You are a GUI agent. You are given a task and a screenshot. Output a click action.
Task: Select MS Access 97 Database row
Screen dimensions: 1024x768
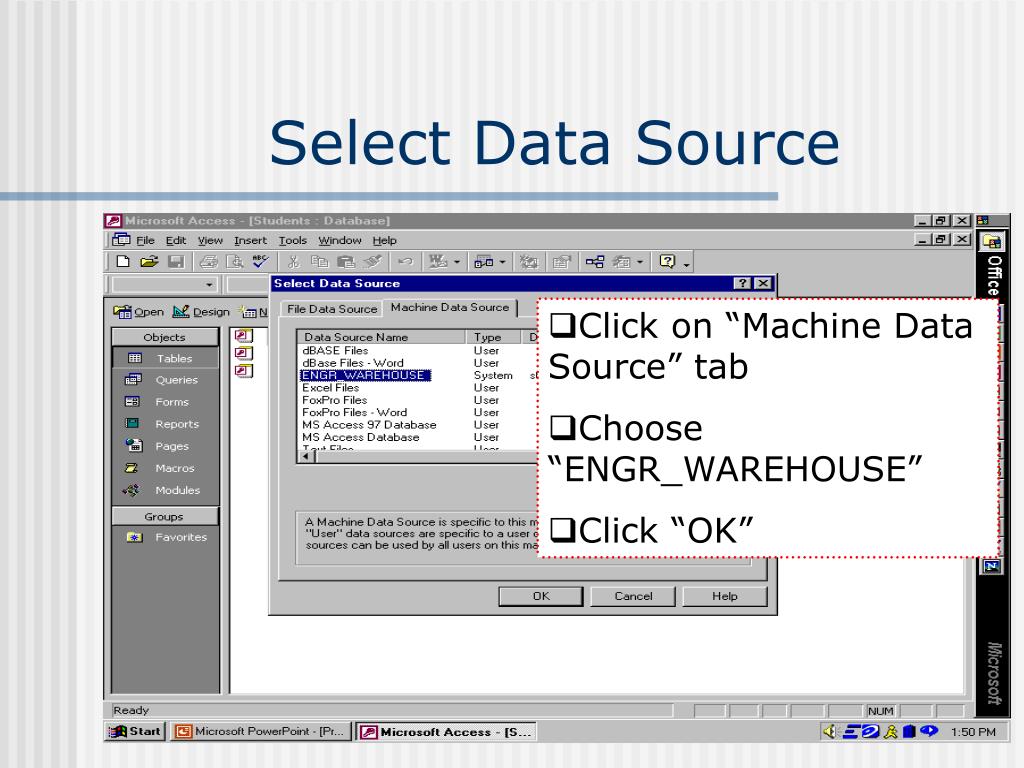click(369, 425)
